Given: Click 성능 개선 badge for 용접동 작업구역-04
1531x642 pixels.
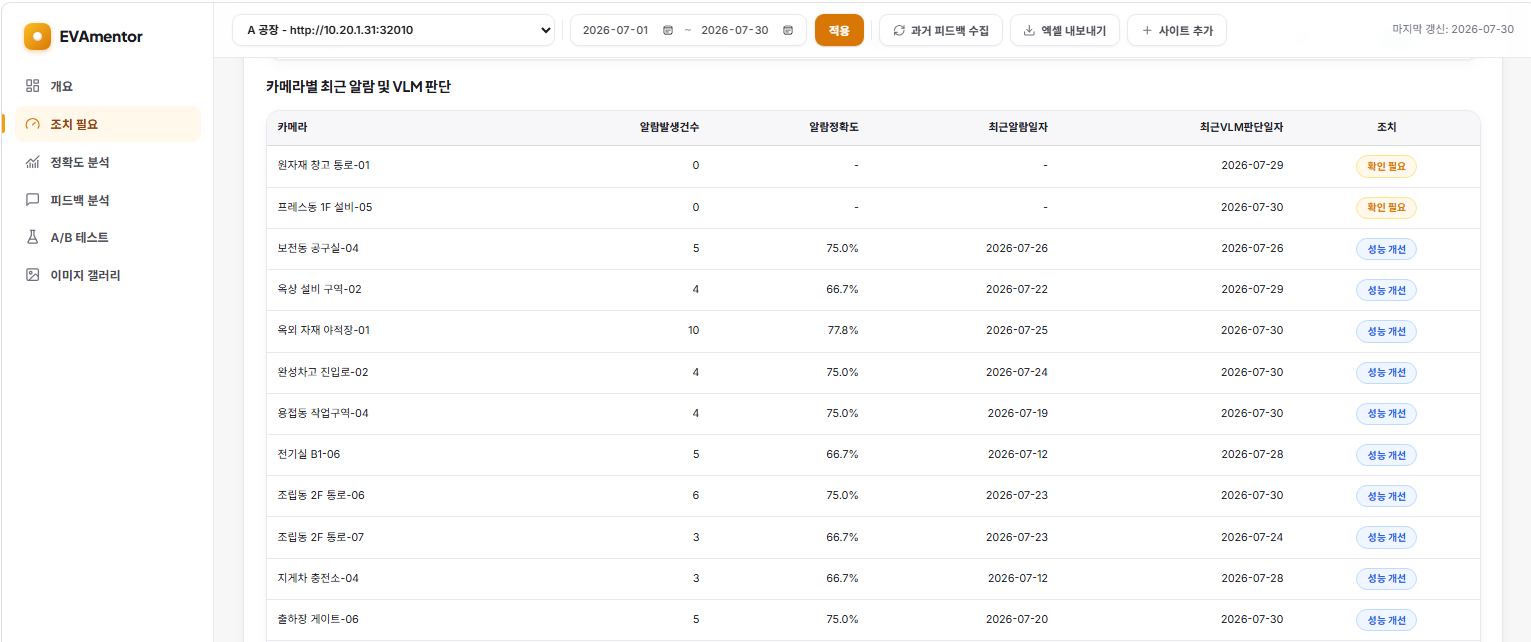Looking at the screenshot, I should pyautogui.click(x=1386, y=413).
